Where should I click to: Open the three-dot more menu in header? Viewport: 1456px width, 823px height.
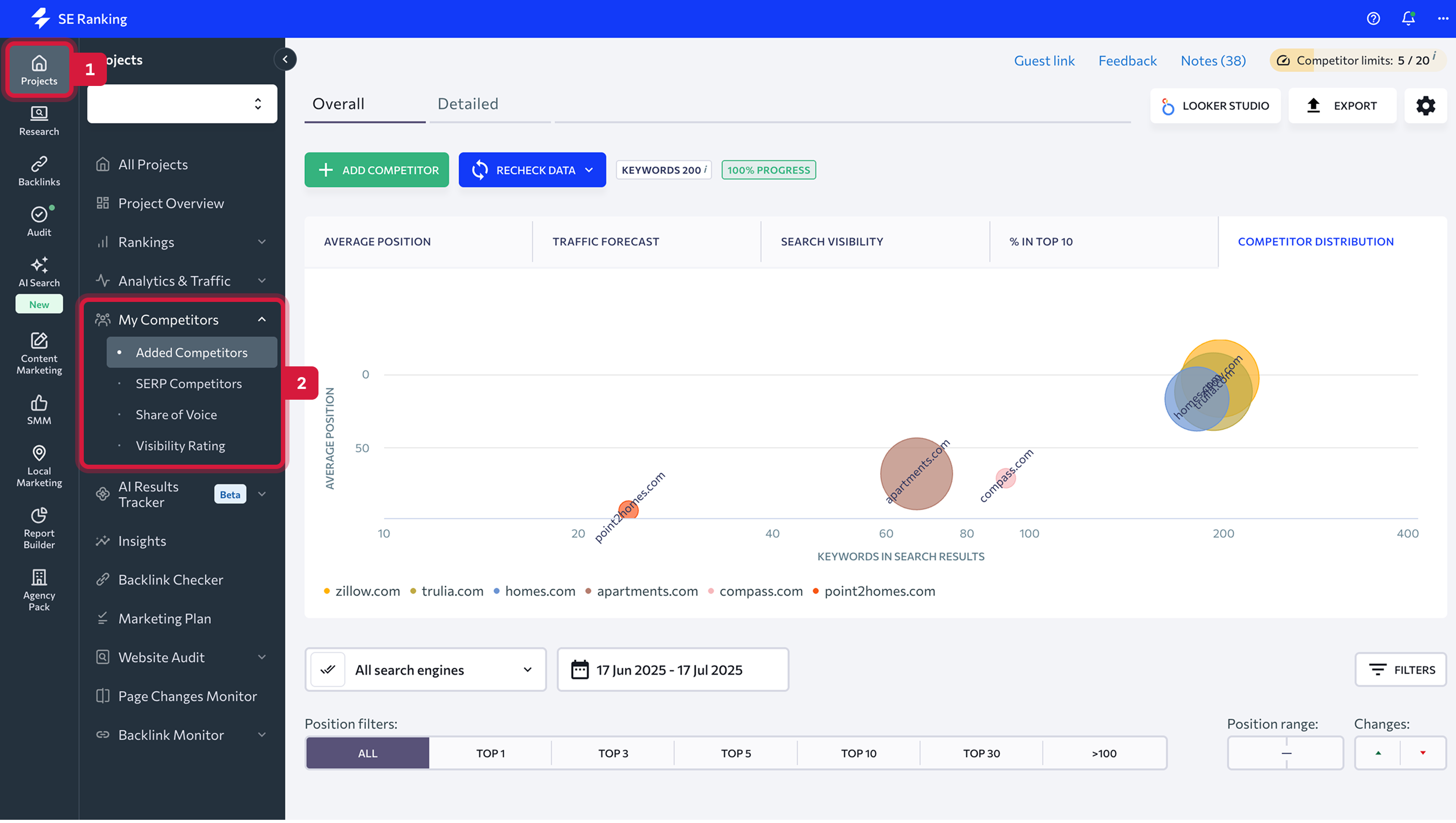1443,19
